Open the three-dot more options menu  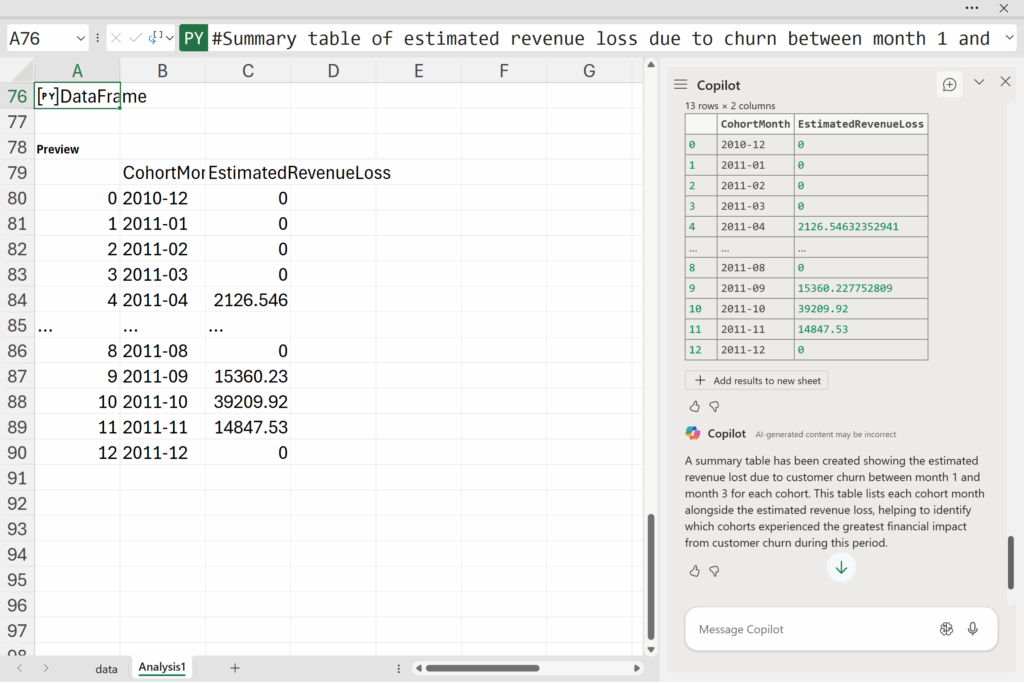pyautogui.click(x=972, y=8)
